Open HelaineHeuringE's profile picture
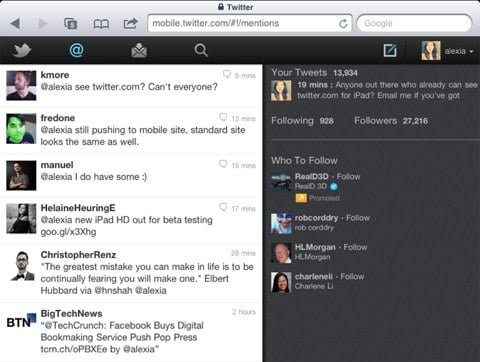The image size is (480, 362). (x=21, y=219)
